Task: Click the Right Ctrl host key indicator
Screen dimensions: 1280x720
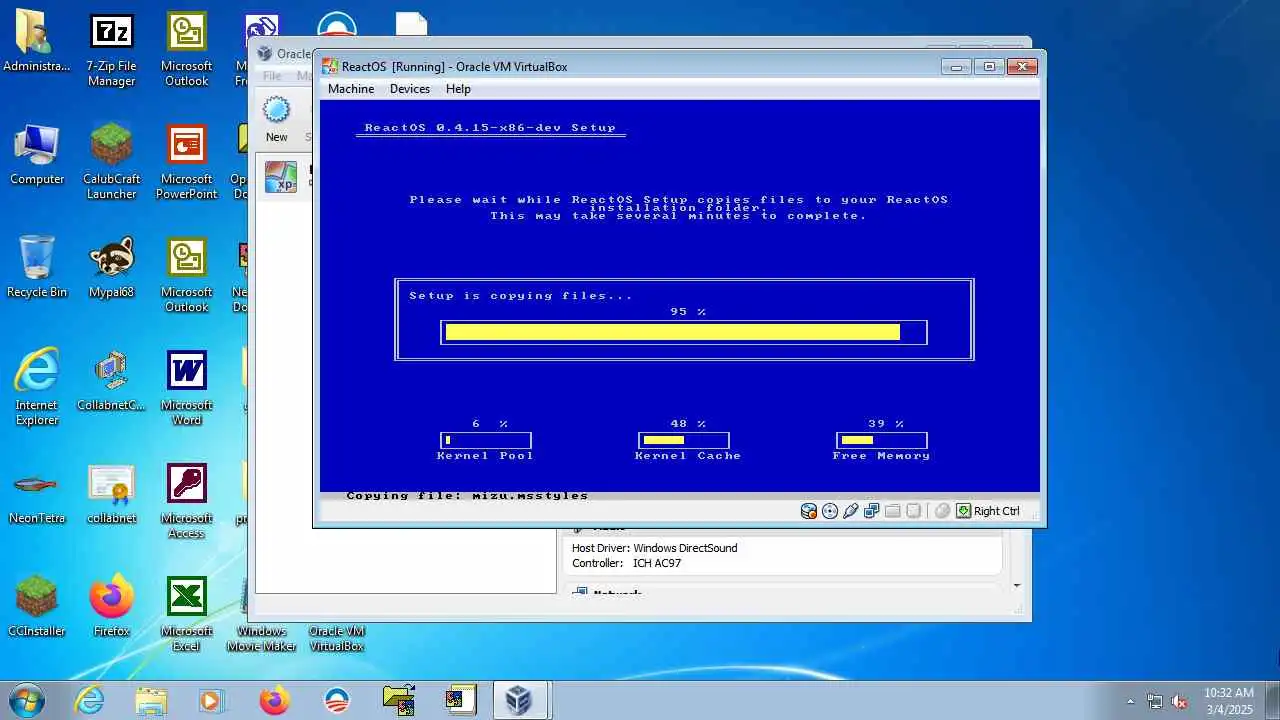Action: pos(988,511)
